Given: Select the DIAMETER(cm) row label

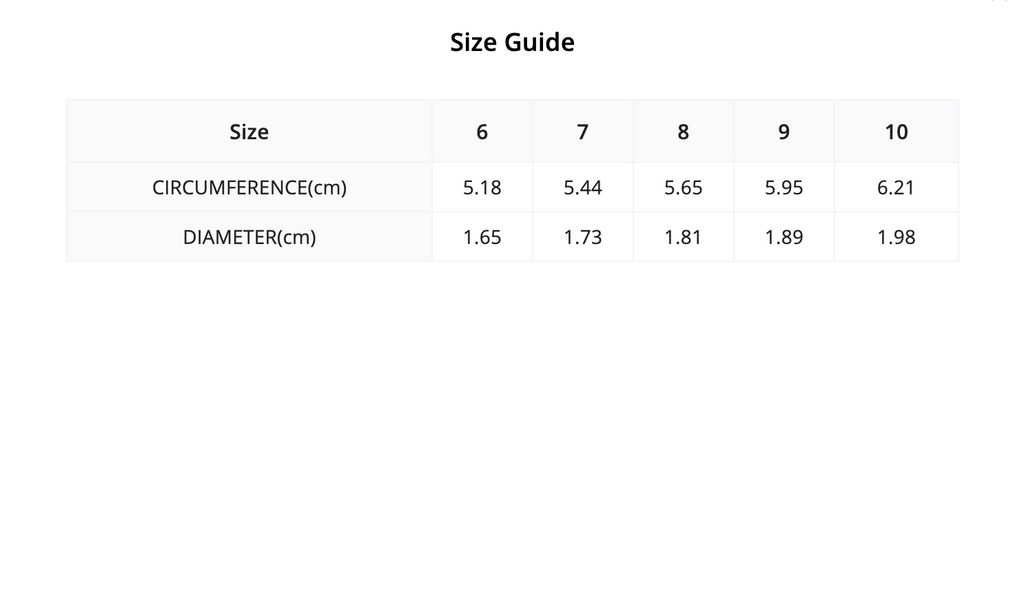Looking at the screenshot, I should 249,237.
